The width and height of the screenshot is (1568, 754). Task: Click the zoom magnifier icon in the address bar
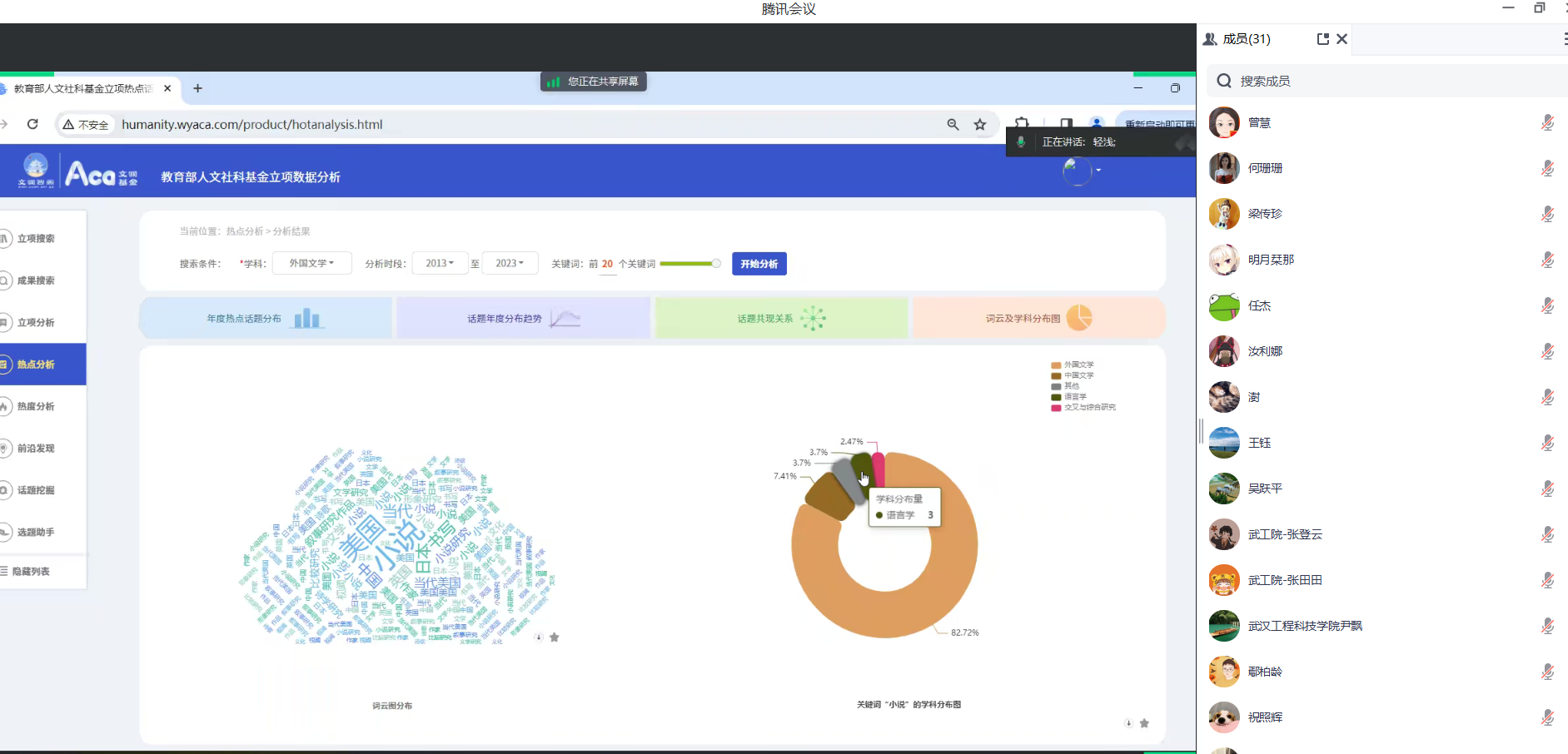pyautogui.click(x=953, y=125)
